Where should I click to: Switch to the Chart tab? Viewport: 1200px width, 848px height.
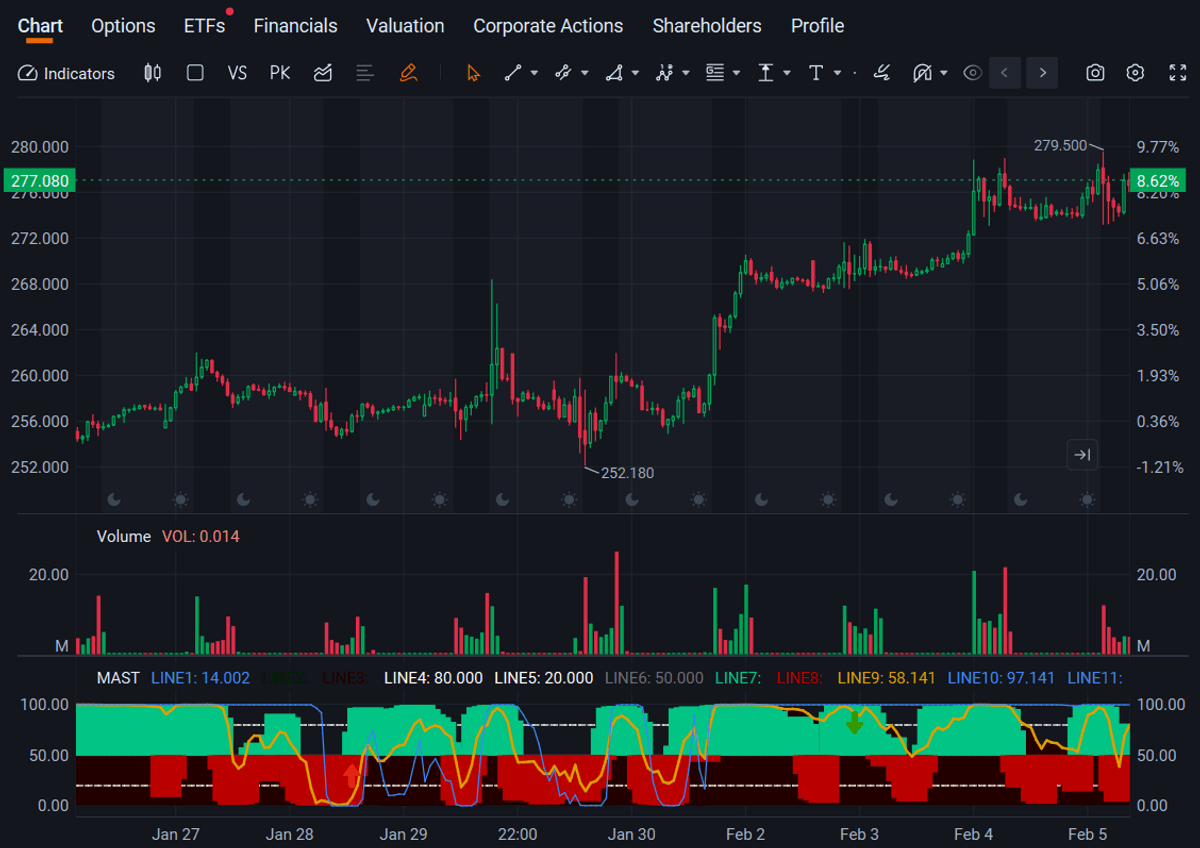(x=40, y=26)
